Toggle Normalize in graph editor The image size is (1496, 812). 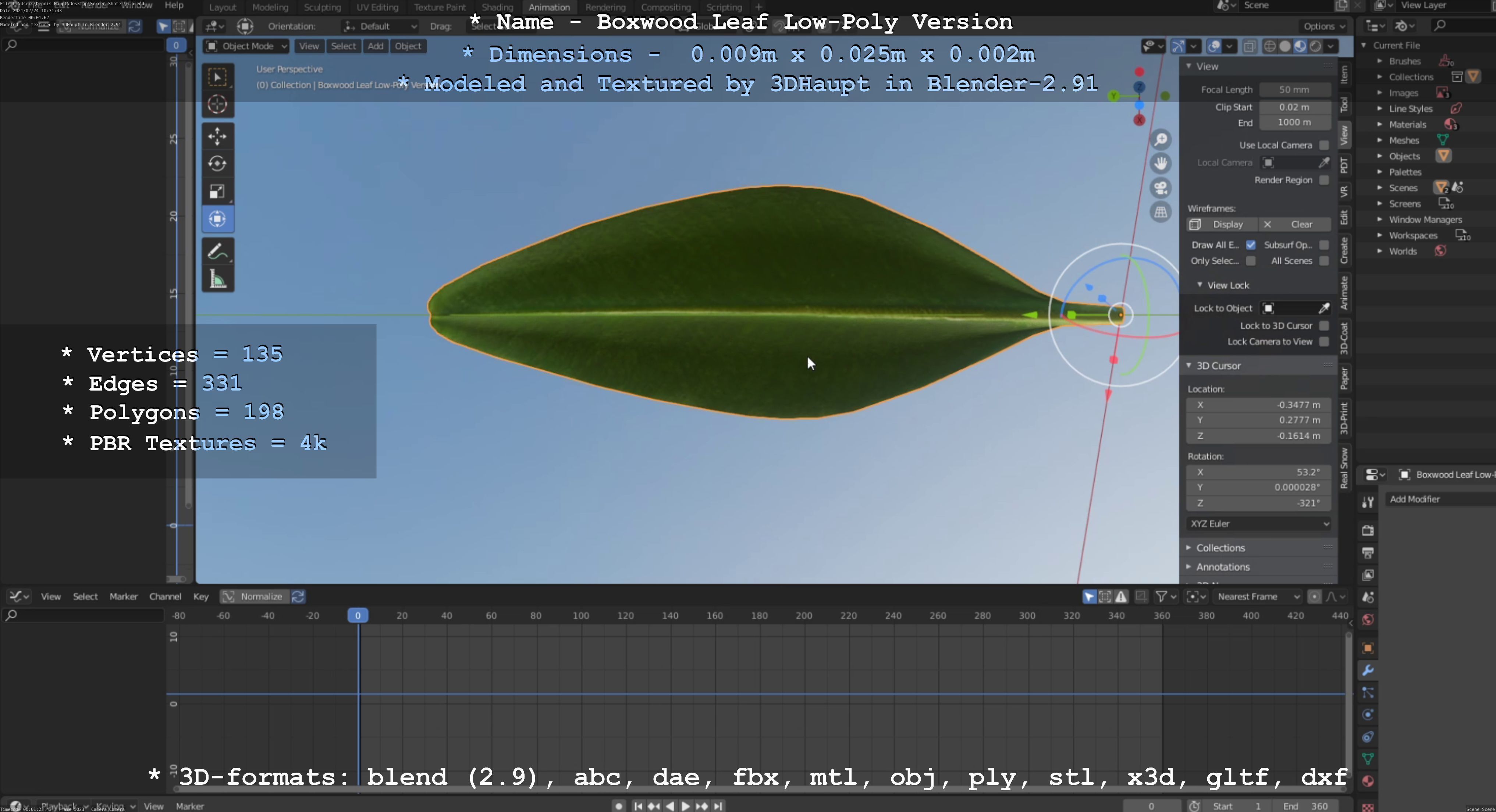[x=255, y=596]
